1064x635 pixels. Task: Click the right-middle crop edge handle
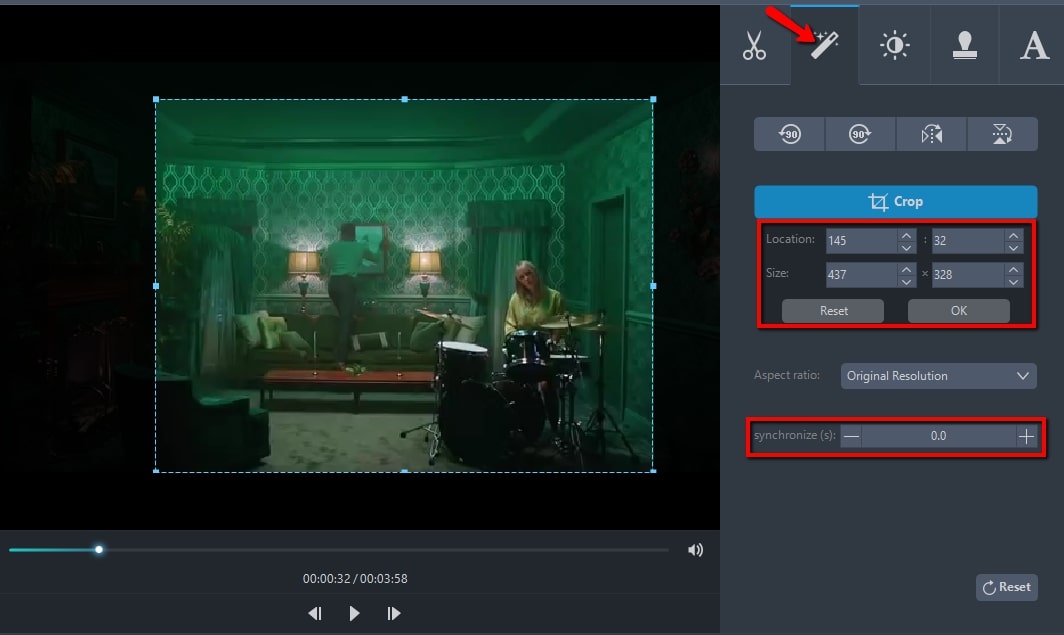pos(653,286)
